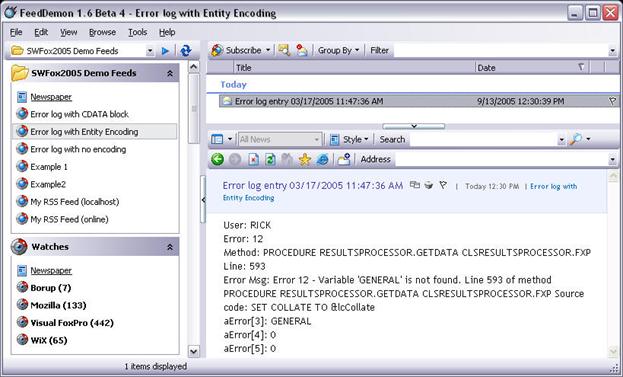The height and width of the screenshot is (377, 623).
Task: Click the Subscribe globe icon
Action: pyautogui.click(x=217, y=50)
